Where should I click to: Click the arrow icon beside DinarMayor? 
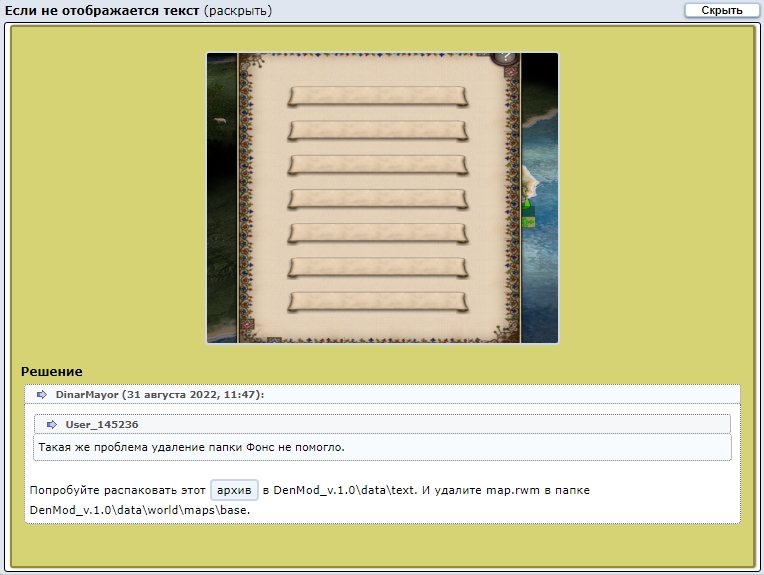pos(42,394)
